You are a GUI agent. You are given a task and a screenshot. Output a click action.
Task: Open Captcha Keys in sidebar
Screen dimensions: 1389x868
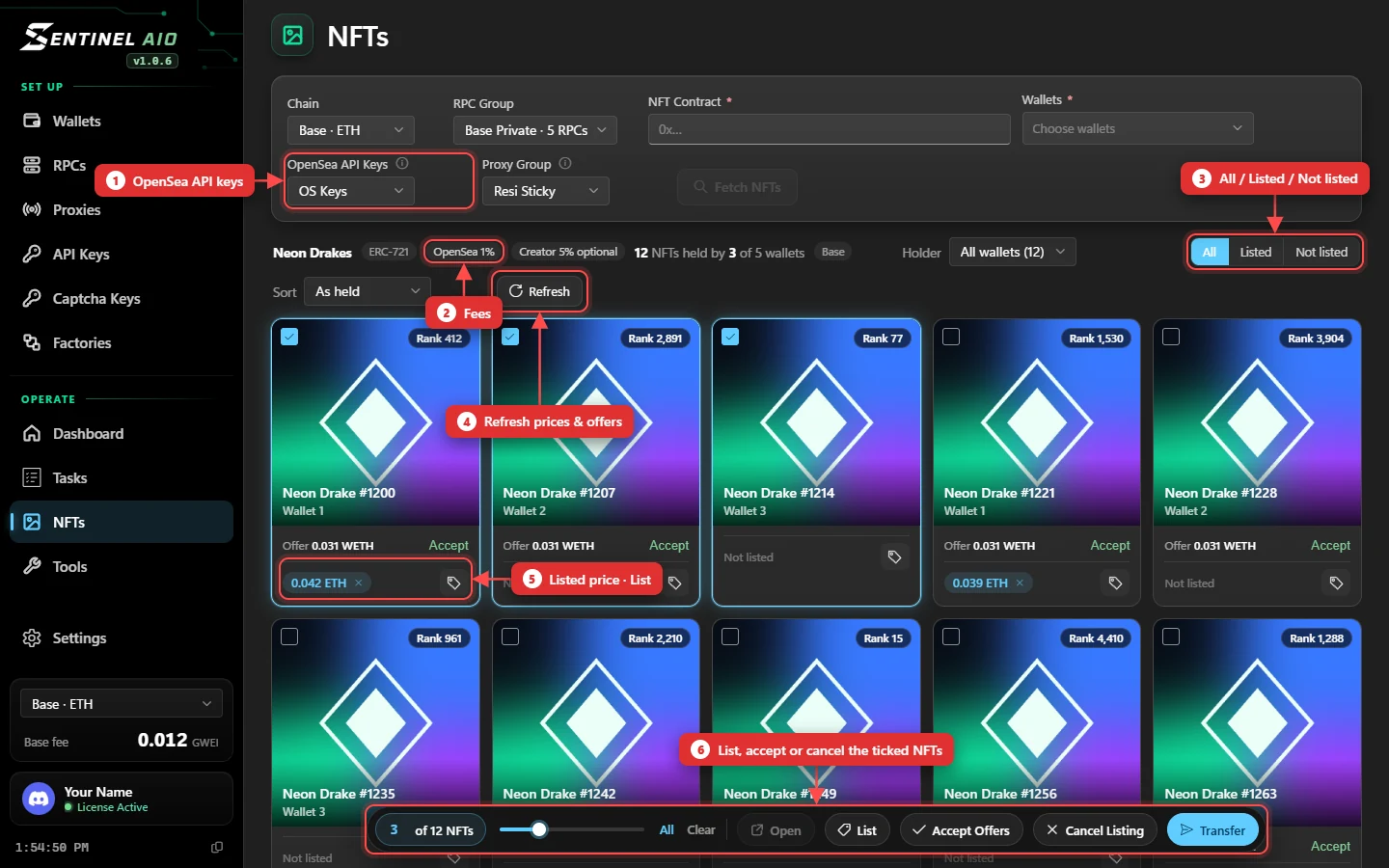click(122, 298)
